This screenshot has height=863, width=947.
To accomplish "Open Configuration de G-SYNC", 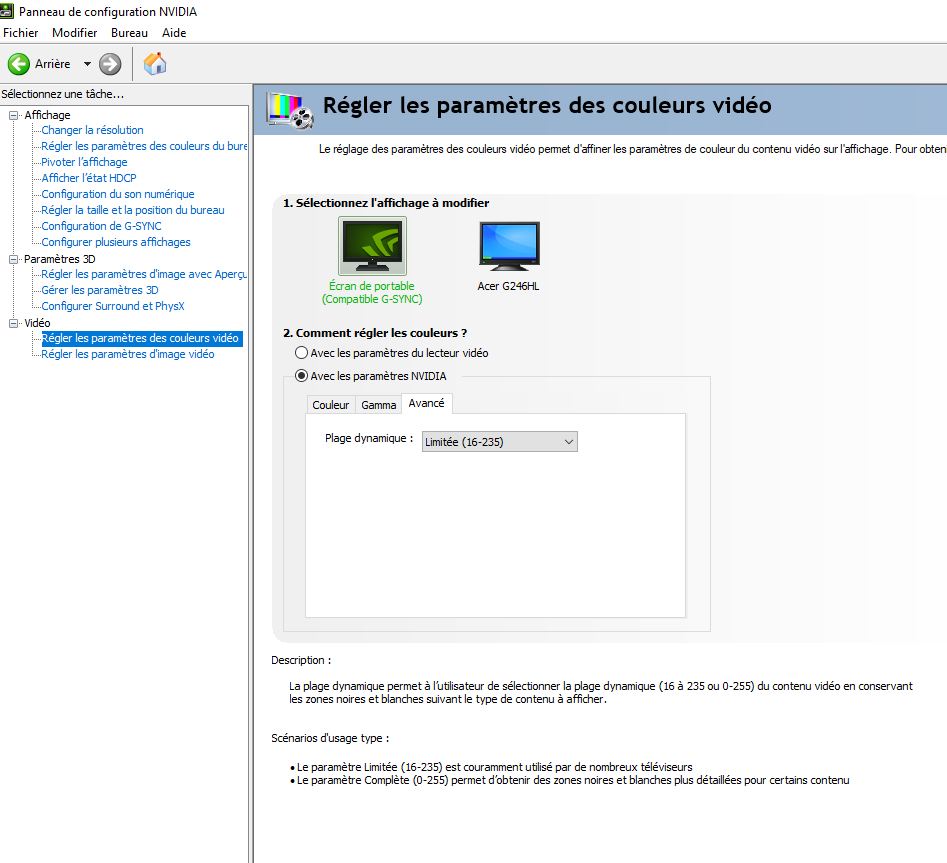I will coord(101,226).
